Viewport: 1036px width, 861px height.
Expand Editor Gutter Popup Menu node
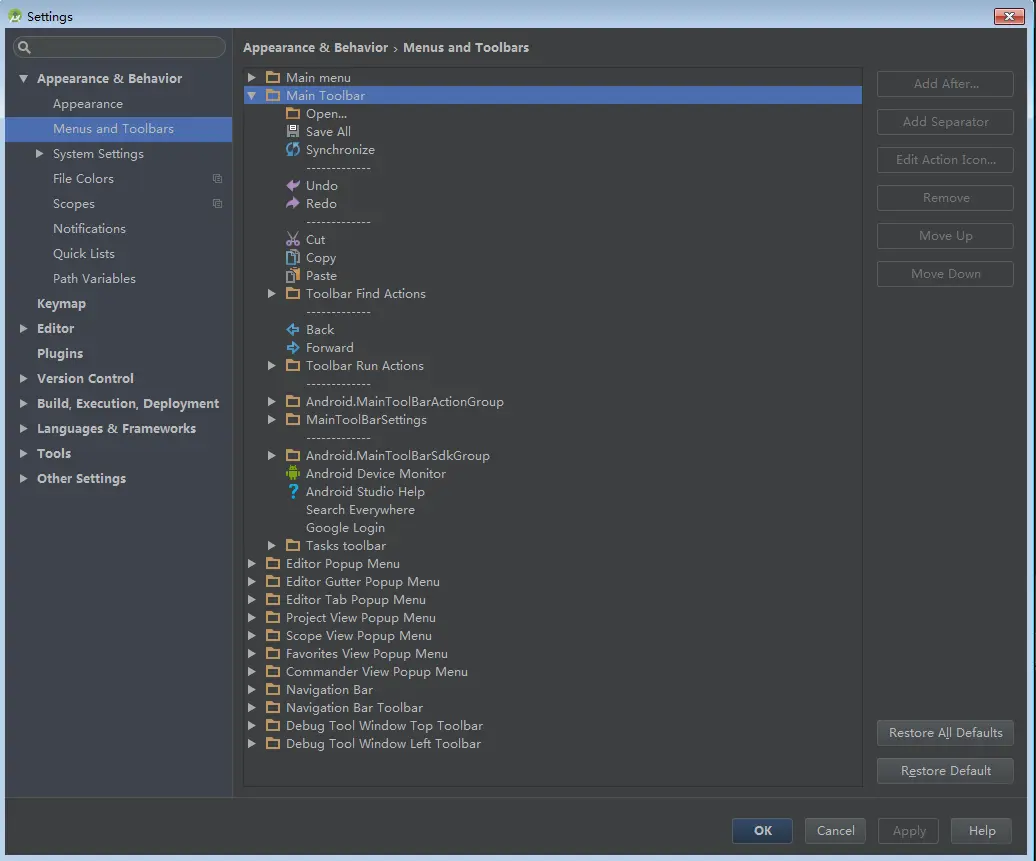click(x=252, y=581)
